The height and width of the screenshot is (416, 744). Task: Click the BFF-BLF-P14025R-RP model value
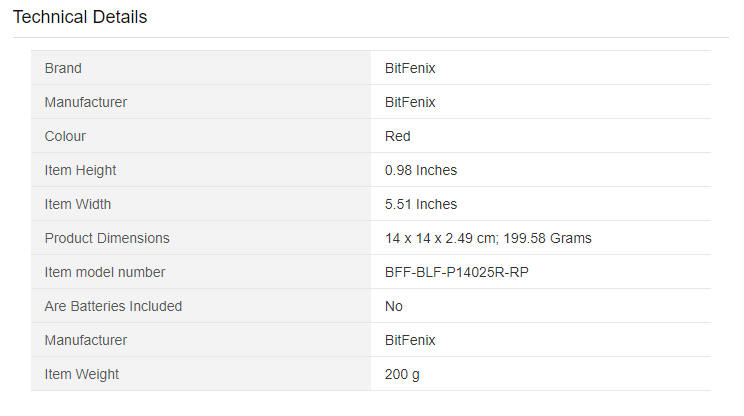click(x=456, y=272)
